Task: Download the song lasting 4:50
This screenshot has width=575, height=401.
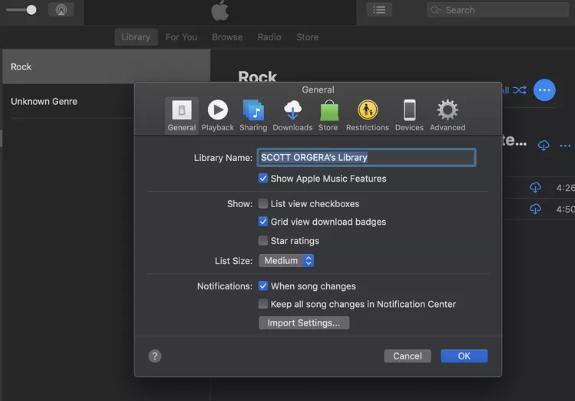Action: [x=535, y=209]
